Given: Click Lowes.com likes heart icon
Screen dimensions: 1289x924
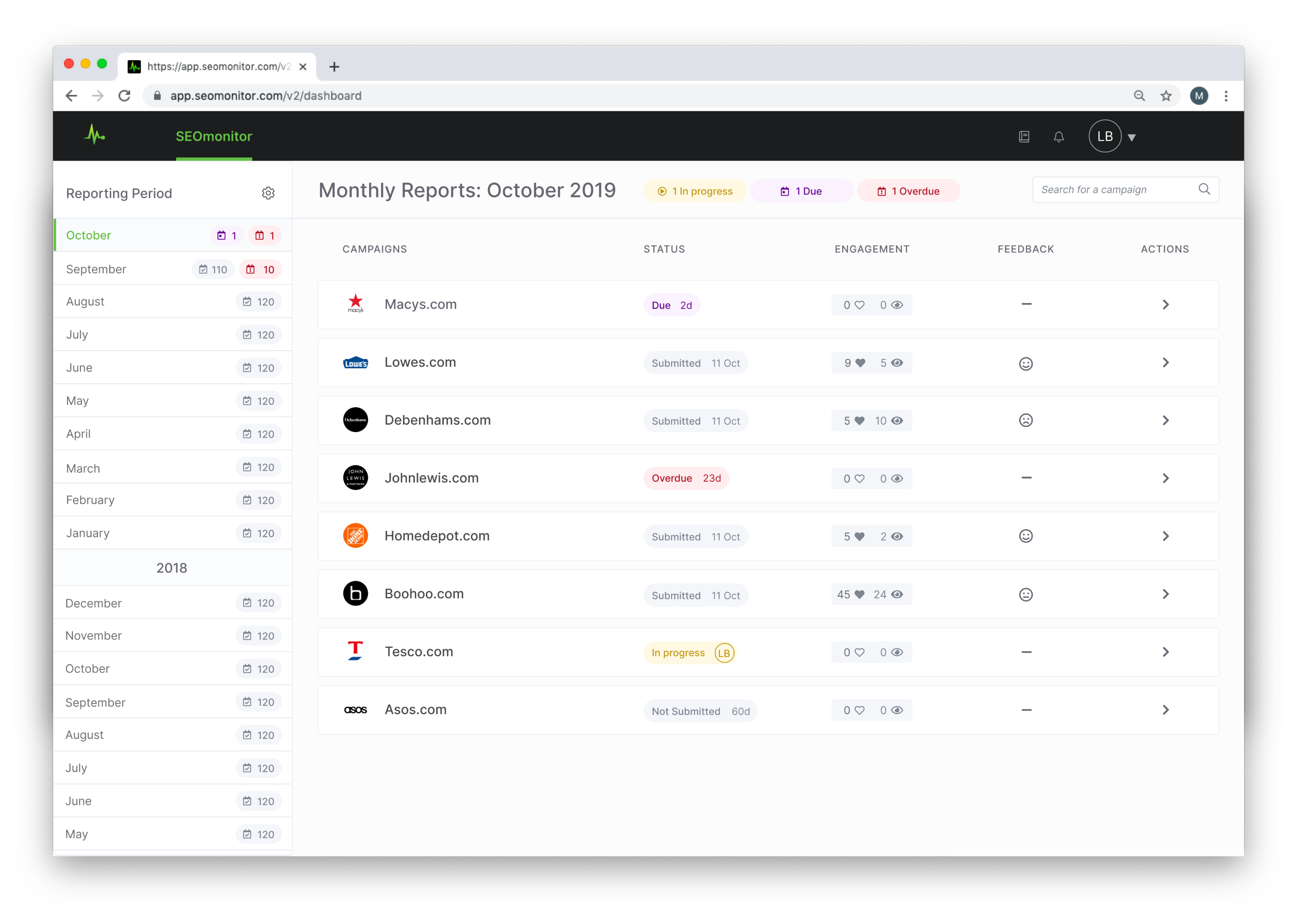Looking at the screenshot, I should (x=860, y=363).
